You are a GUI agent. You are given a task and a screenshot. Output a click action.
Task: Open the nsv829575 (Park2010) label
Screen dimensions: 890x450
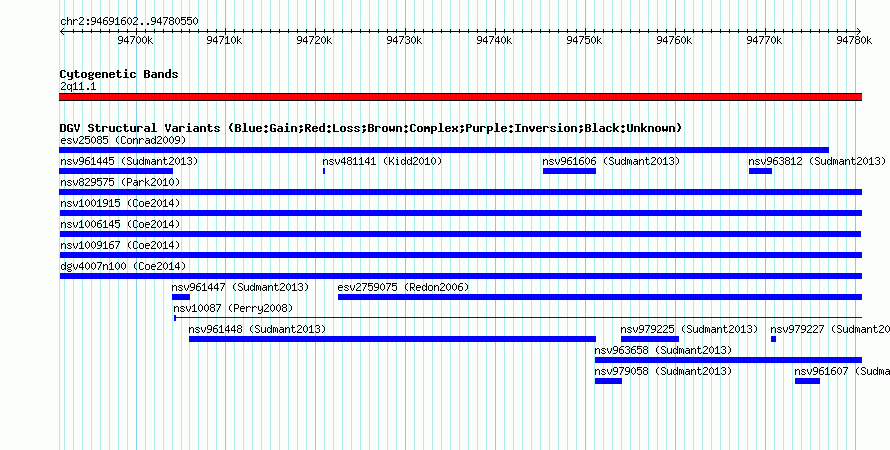[120, 182]
